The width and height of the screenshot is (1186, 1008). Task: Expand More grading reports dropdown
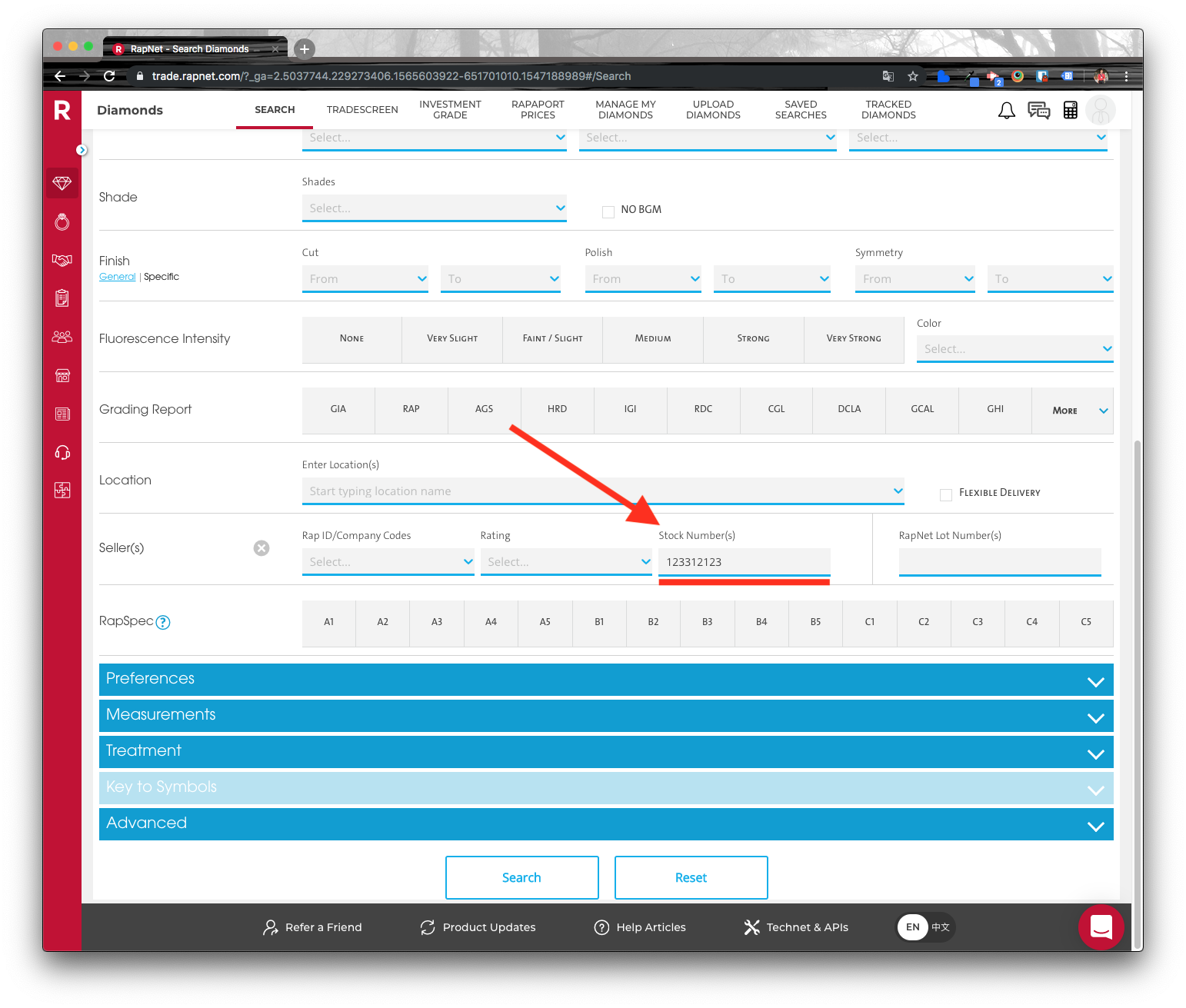[x=1073, y=411]
